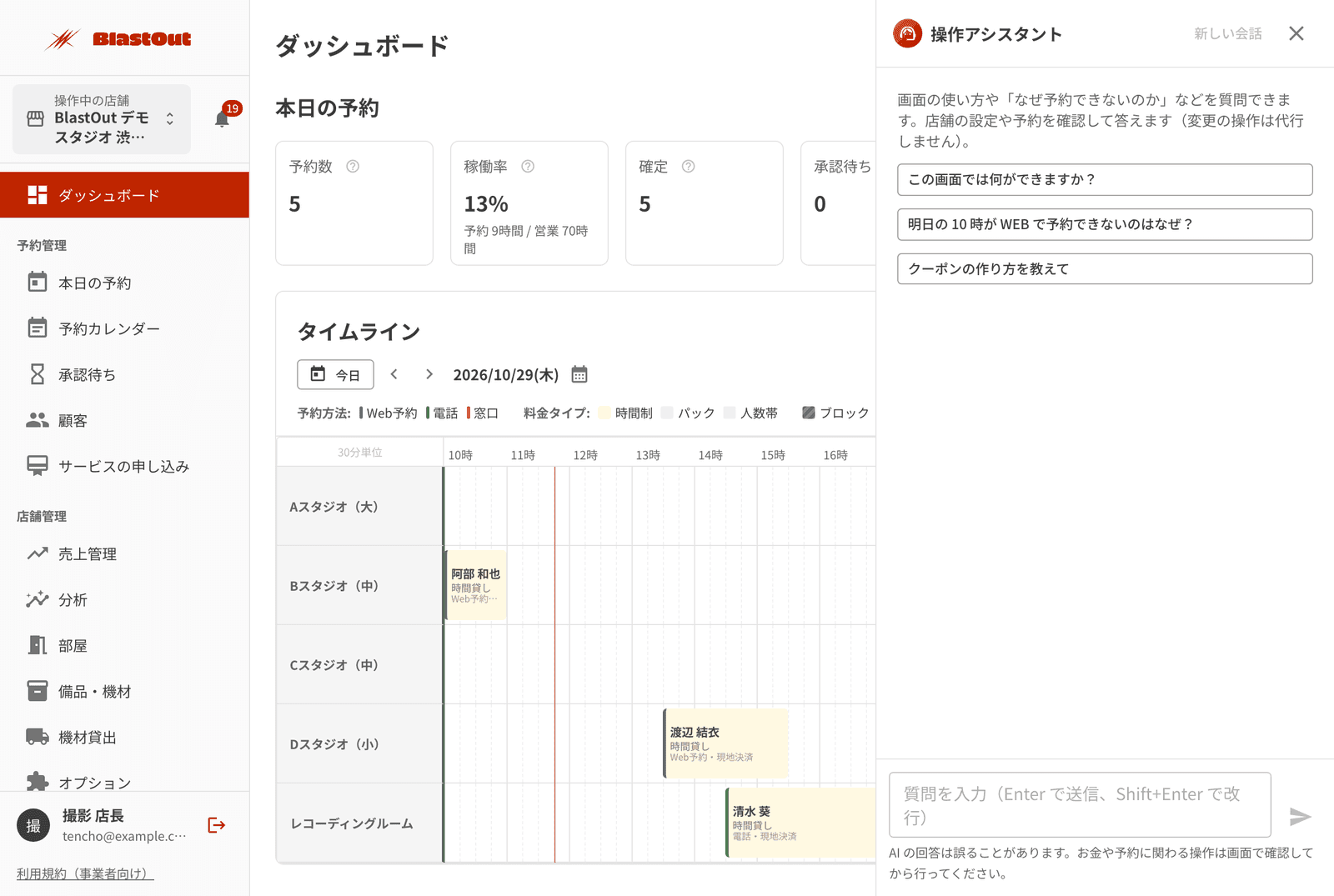Viewport: 1334px width, 896px height.
Task: Click the パック legend swatch
Action: pos(667,413)
